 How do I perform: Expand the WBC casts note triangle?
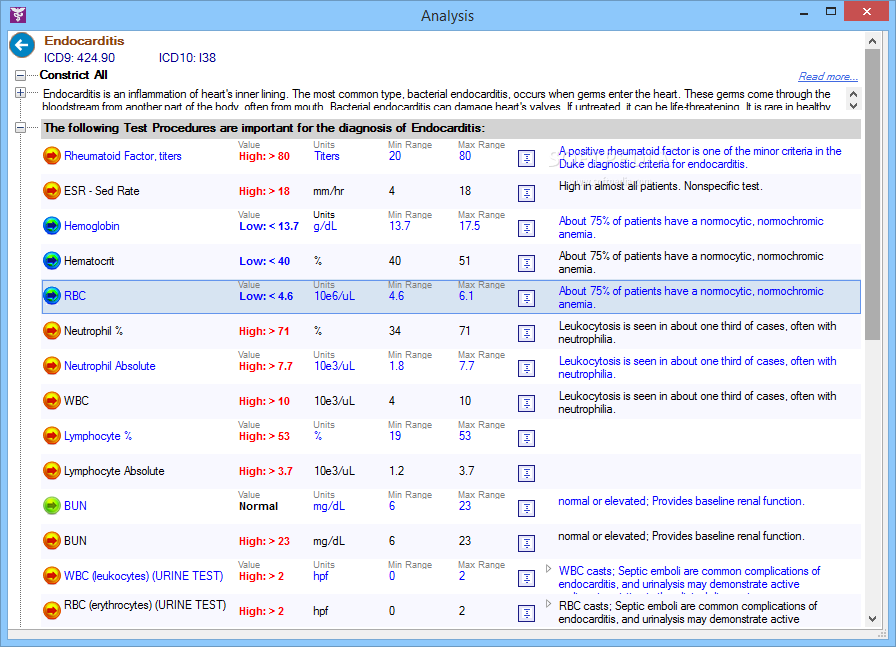(548, 569)
